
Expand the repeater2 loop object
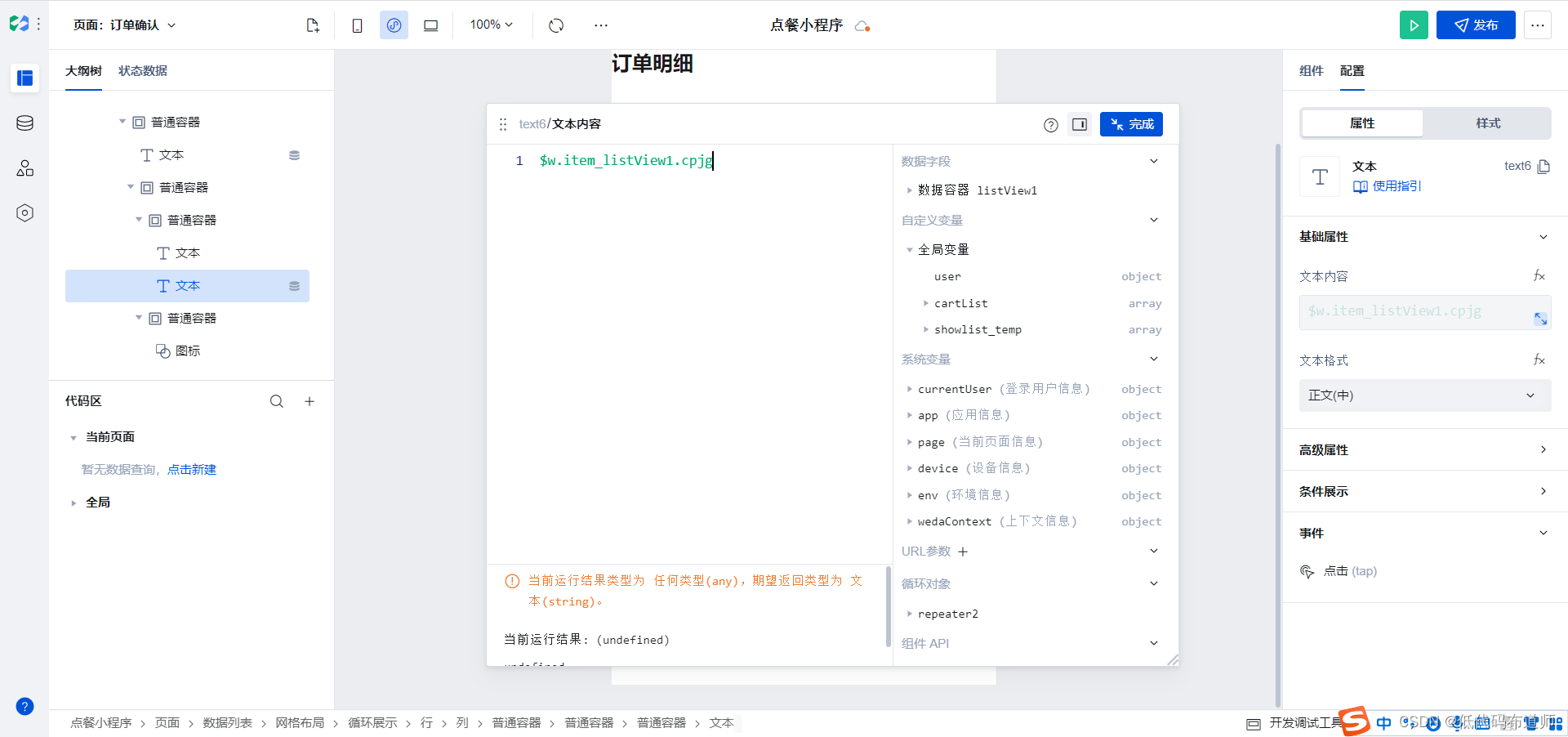point(910,614)
